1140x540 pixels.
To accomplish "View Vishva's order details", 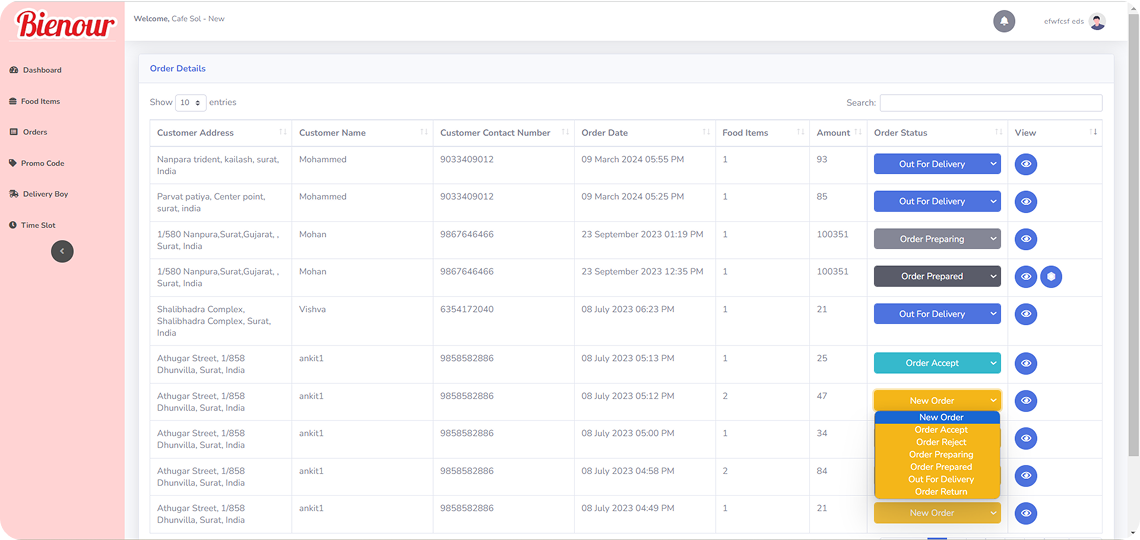I will pyautogui.click(x=1026, y=314).
